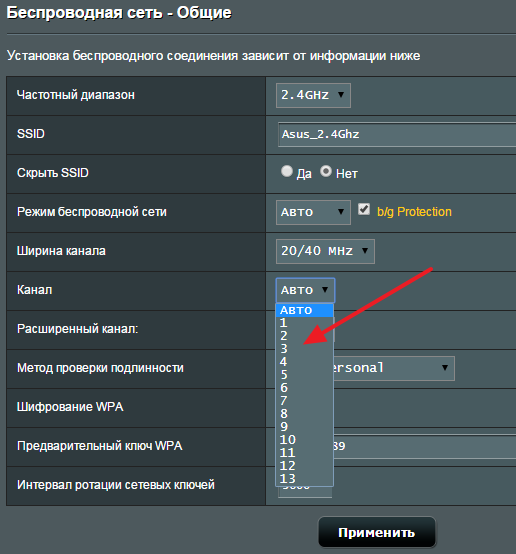
Task: Click the Шифрование WPA label
Action: coord(70,407)
